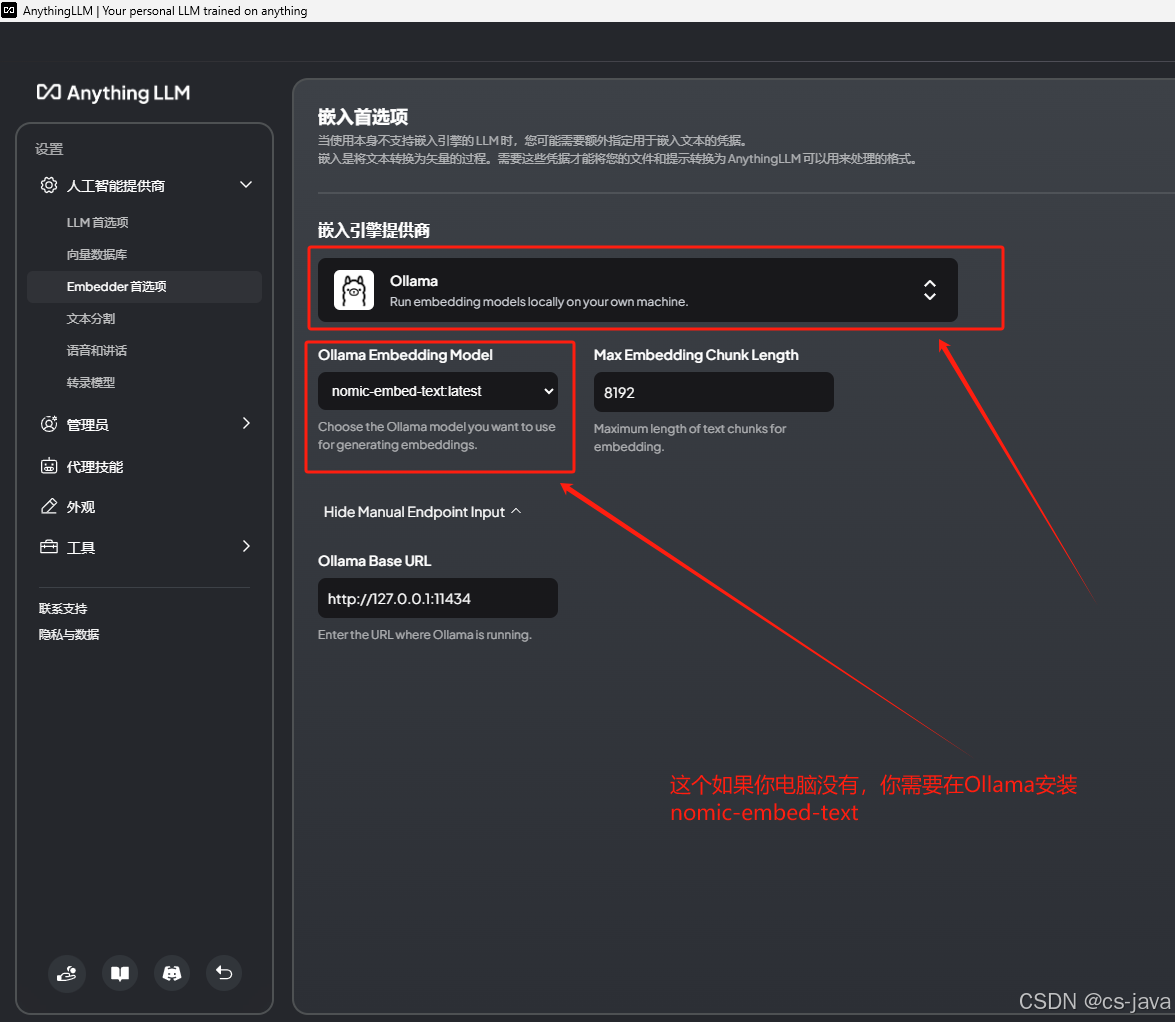Click the 工具 toolbox icon
Image resolution: width=1175 pixels, height=1022 pixels.
49,547
